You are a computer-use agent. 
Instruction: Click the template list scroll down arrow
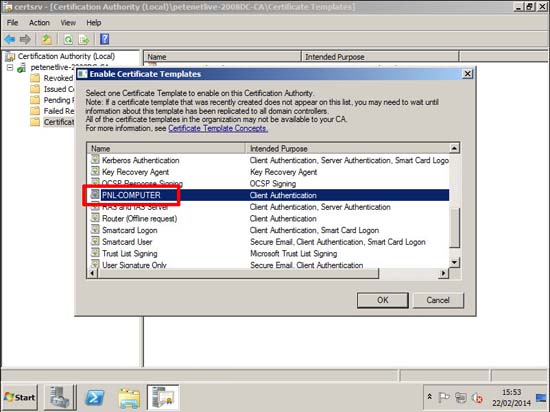coord(454,262)
